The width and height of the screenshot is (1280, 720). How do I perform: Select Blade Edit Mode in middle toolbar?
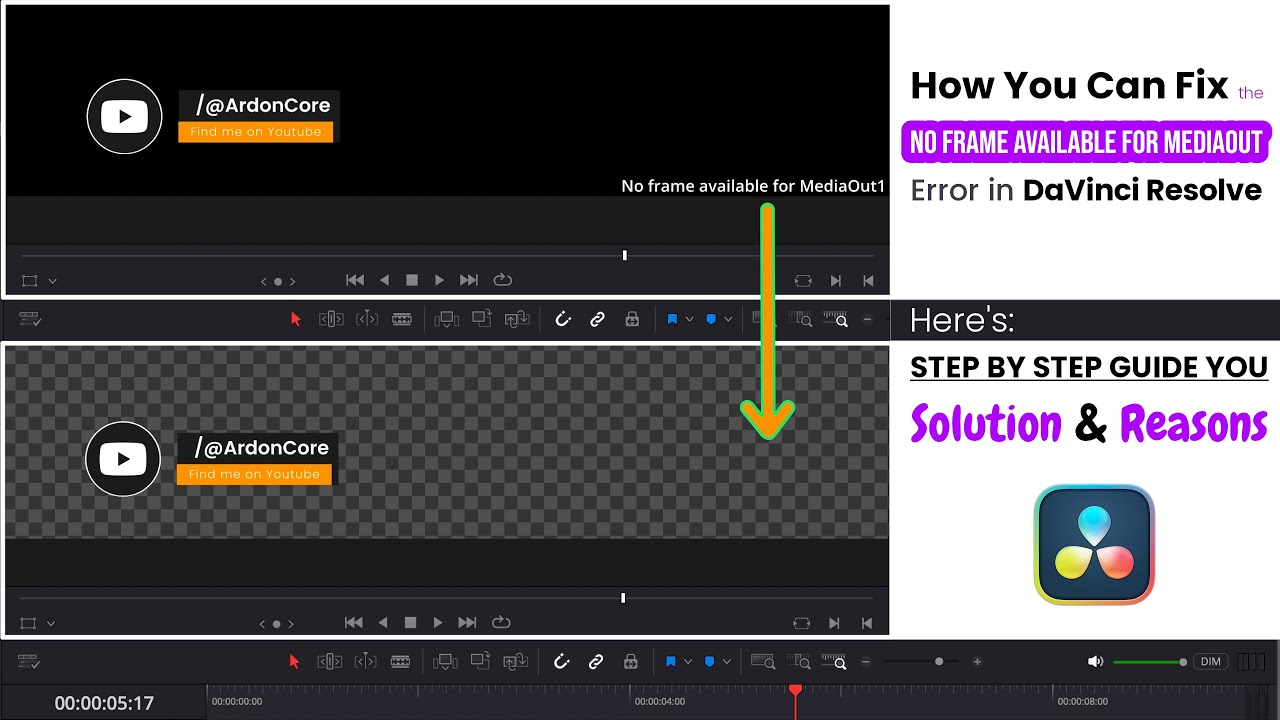point(401,319)
